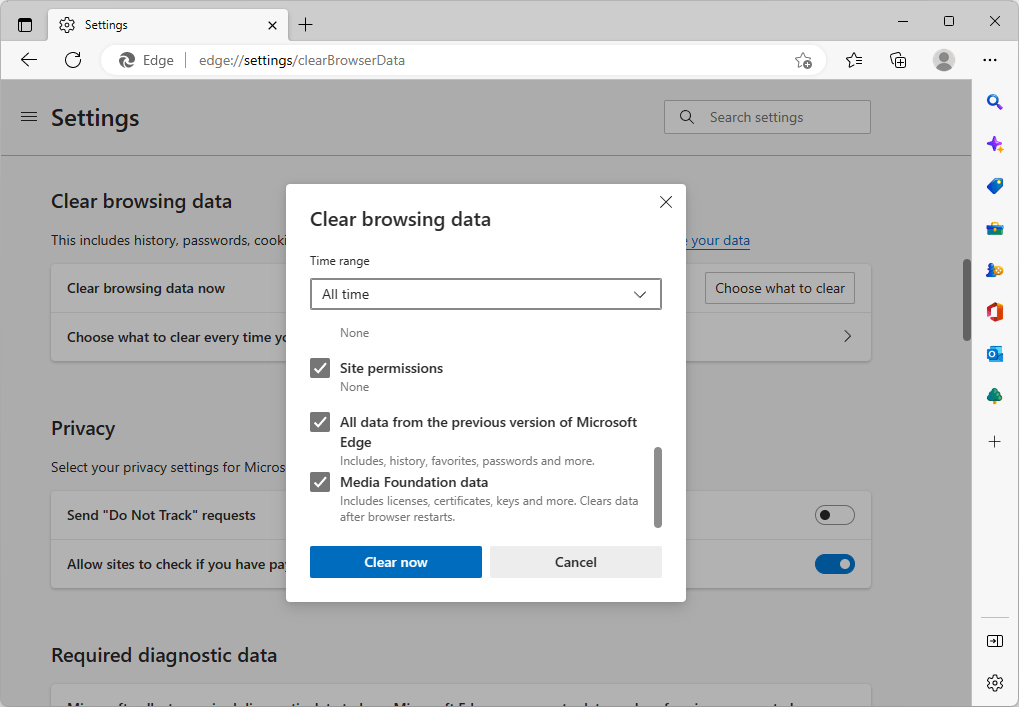This screenshot has width=1019, height=707.
Task: Add this page to favorites star icon
Action: [803, 60]
